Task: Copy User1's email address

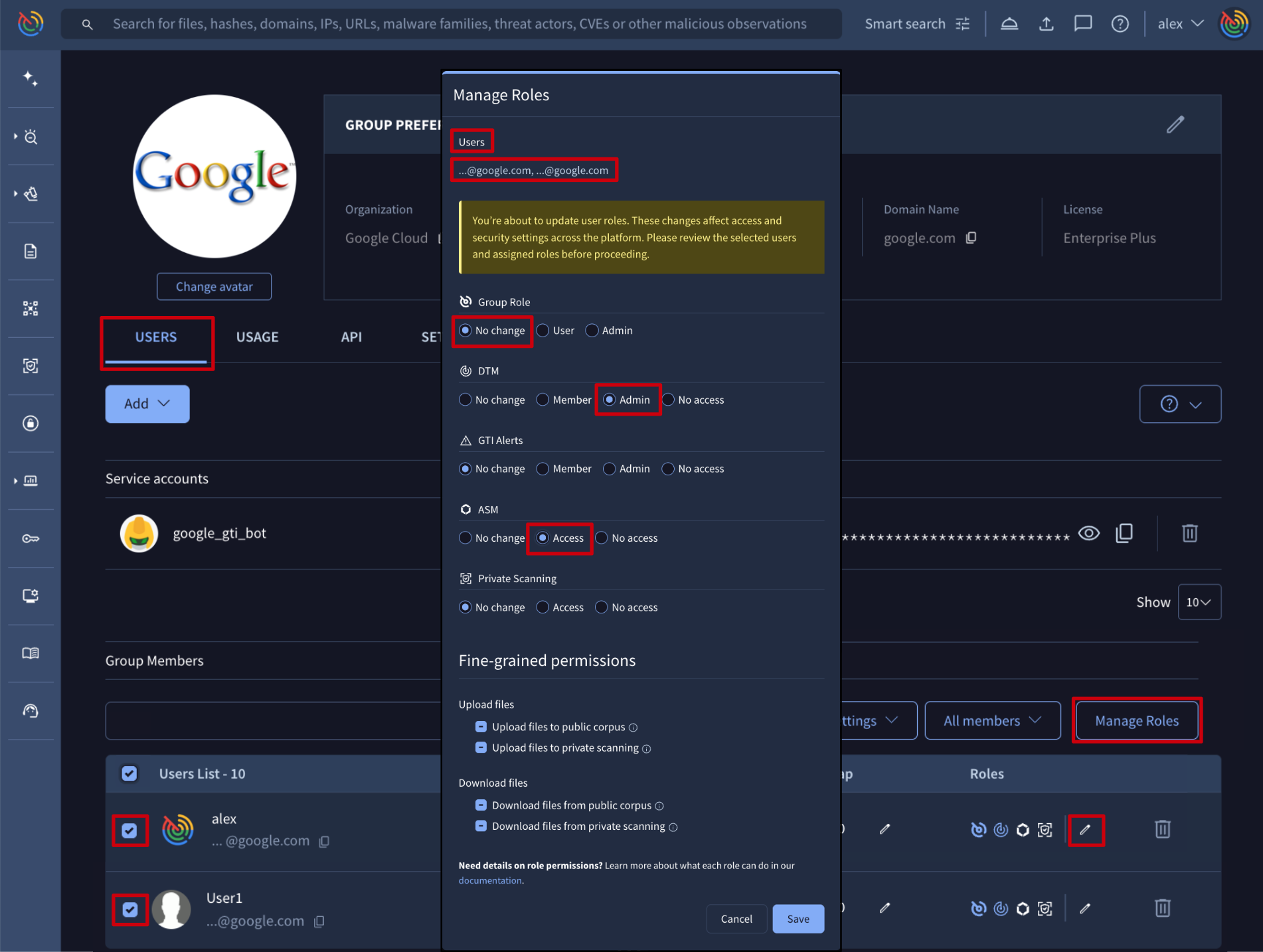Action: click(319, 921)
